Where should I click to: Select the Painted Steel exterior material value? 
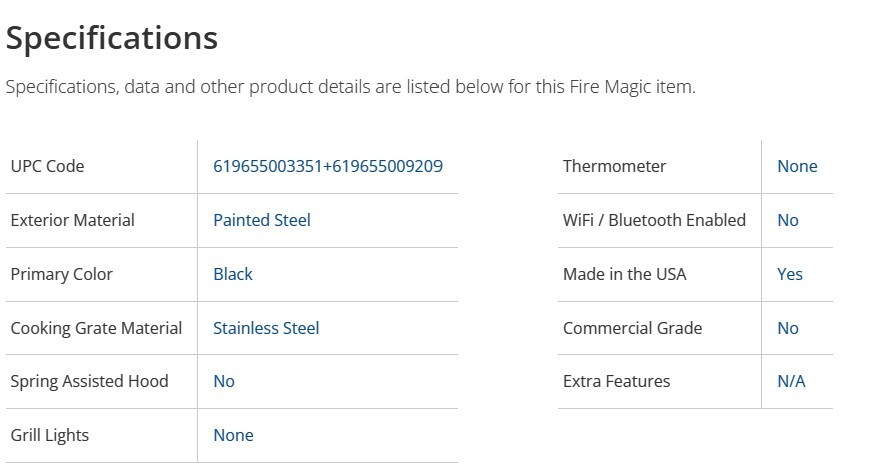pos(261,220)
